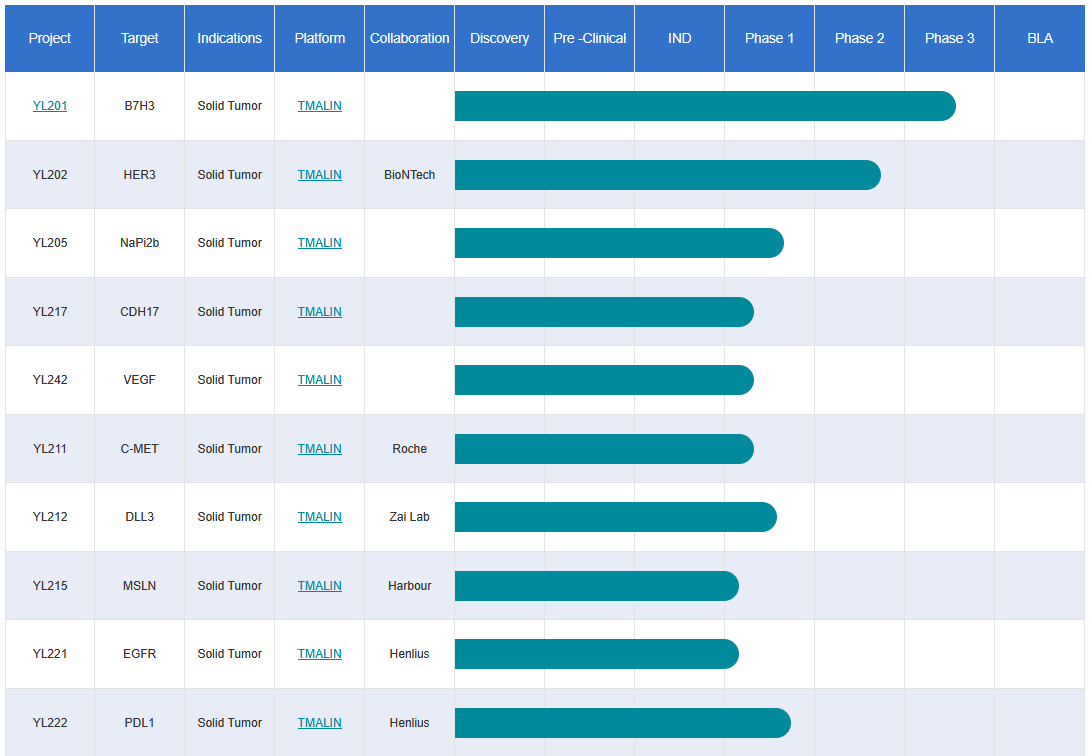Click the Platform column header

[x=318, y=38]
